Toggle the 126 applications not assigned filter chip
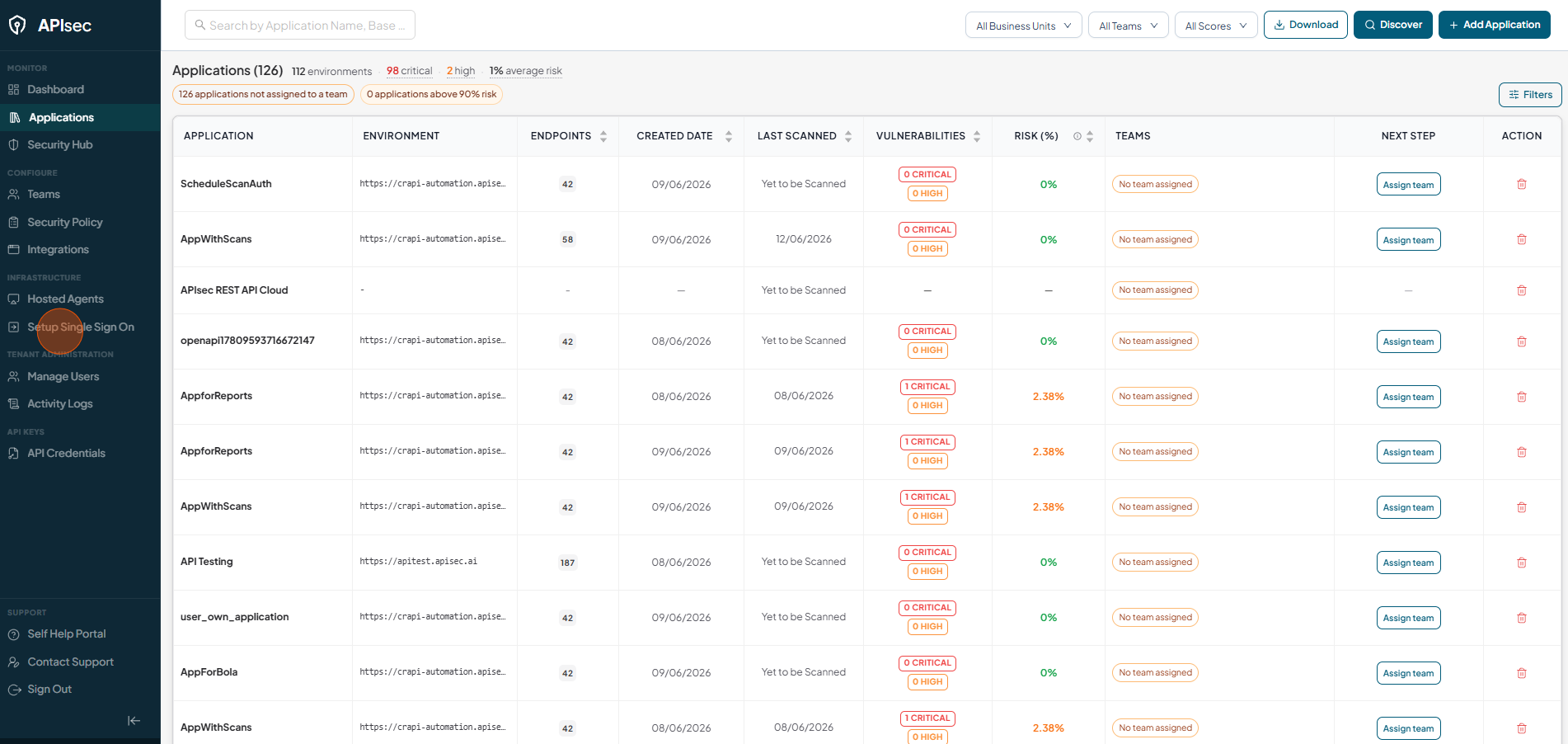Screen dimensions: 1568x744 click(263, 94)
